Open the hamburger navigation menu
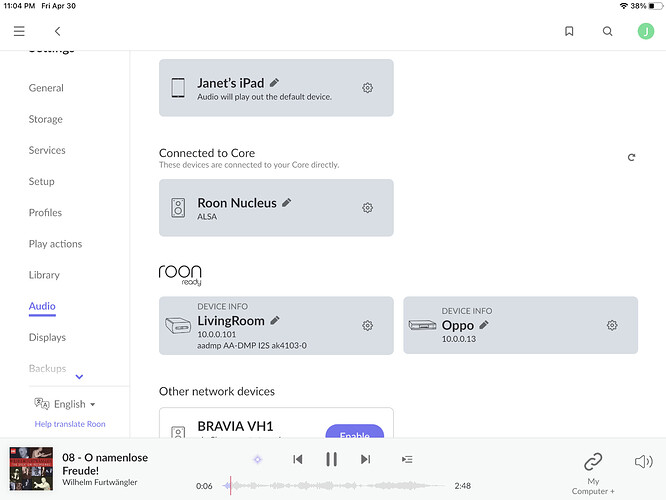This screenshot has height=500, width=666. tap(19, 31)
